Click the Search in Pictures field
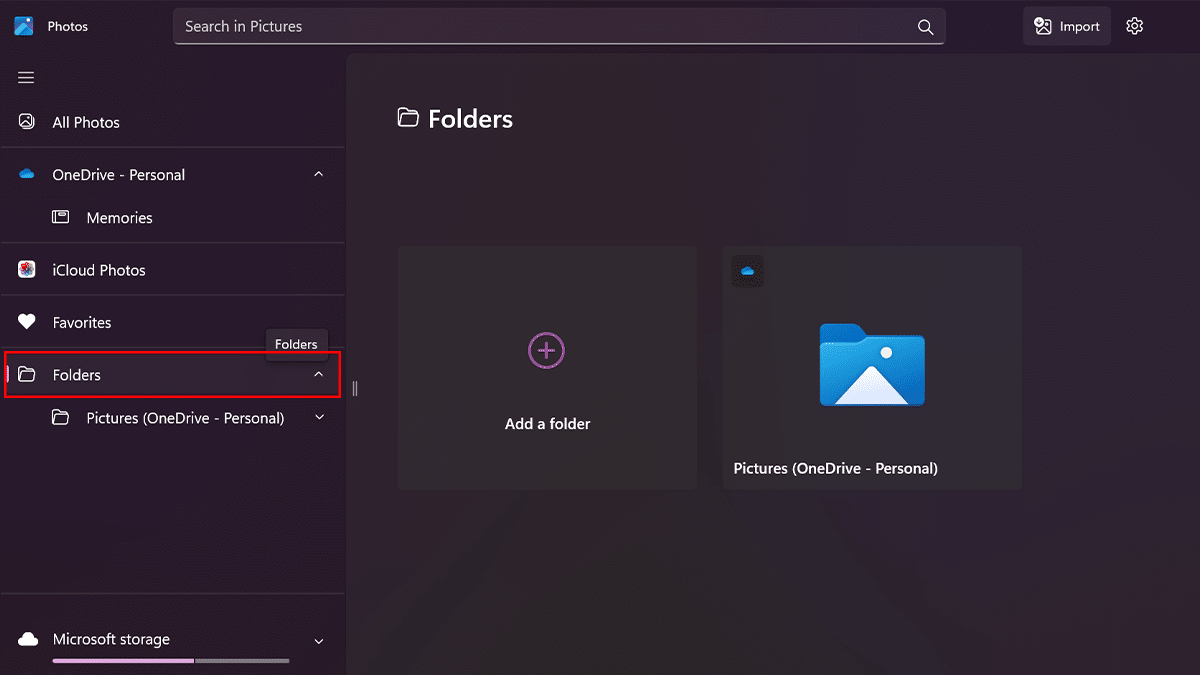Image resolution: width=1200 pixels, height=675 pixels. coord(540,27)
